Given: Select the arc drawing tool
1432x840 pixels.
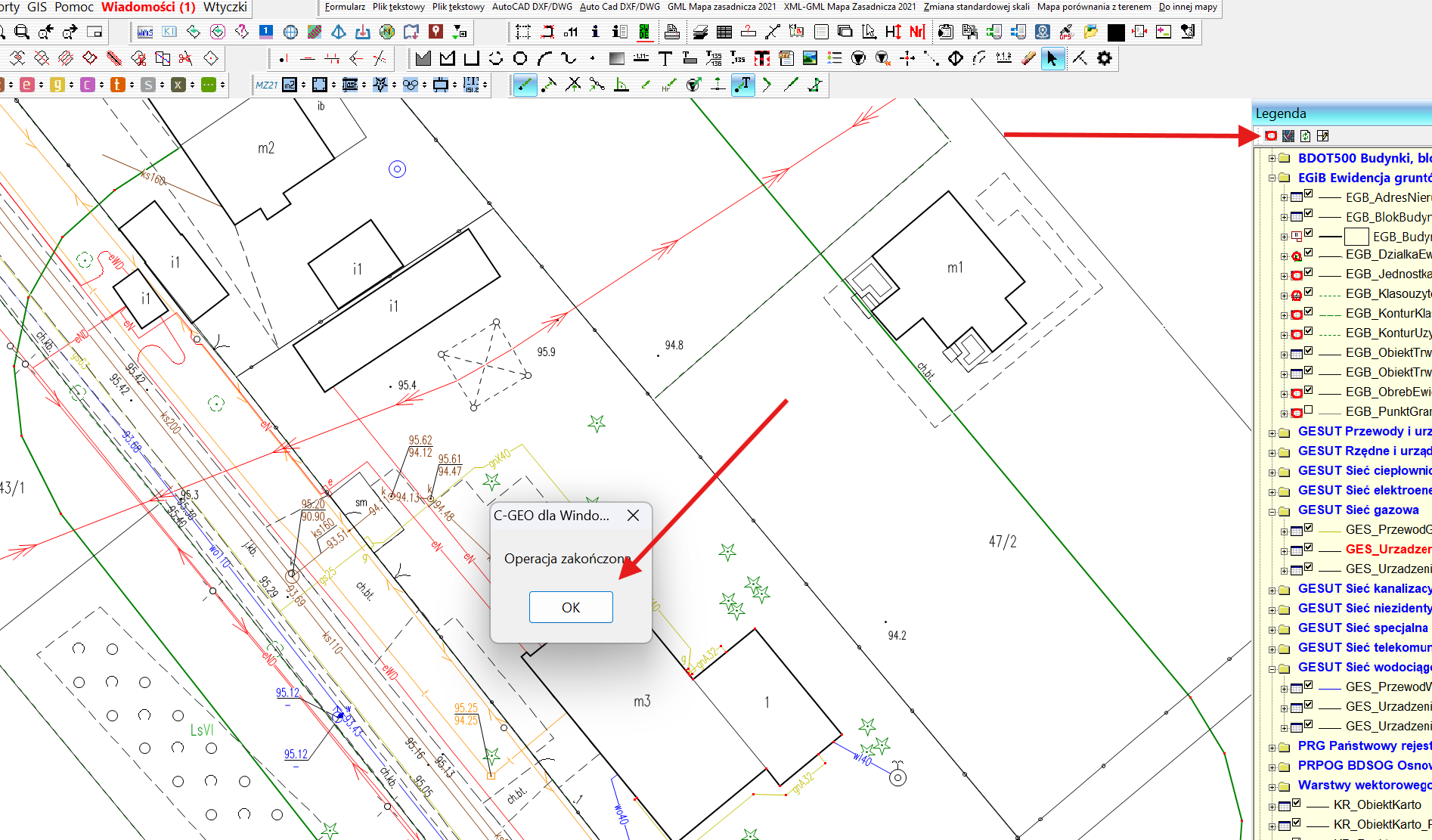Looking at the screenshot, I should (544, 58).
